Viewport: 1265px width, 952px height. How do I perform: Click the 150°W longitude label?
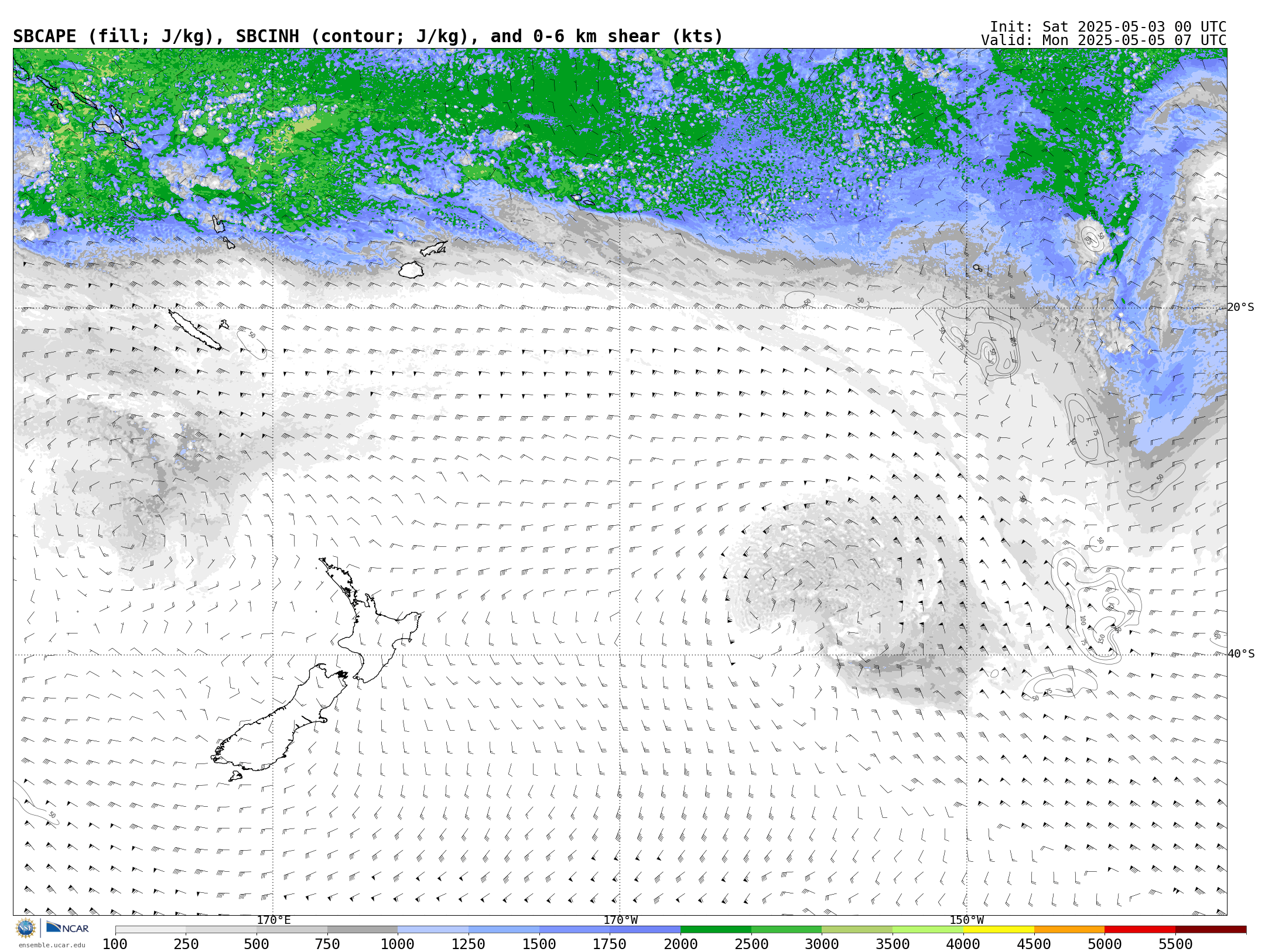coord(966,920)
